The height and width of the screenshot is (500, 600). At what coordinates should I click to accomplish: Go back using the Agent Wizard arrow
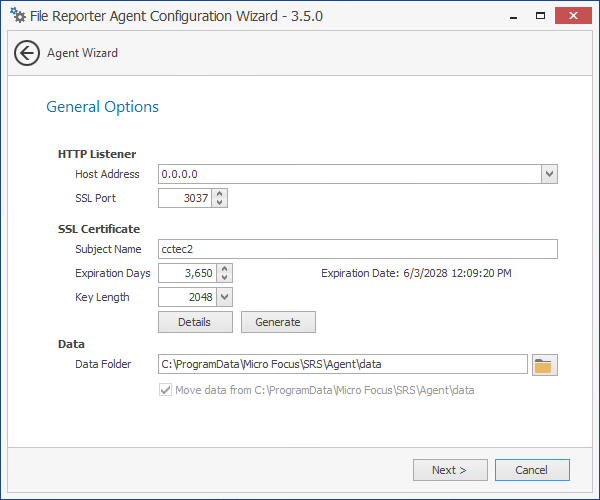(x=27, y=53)
